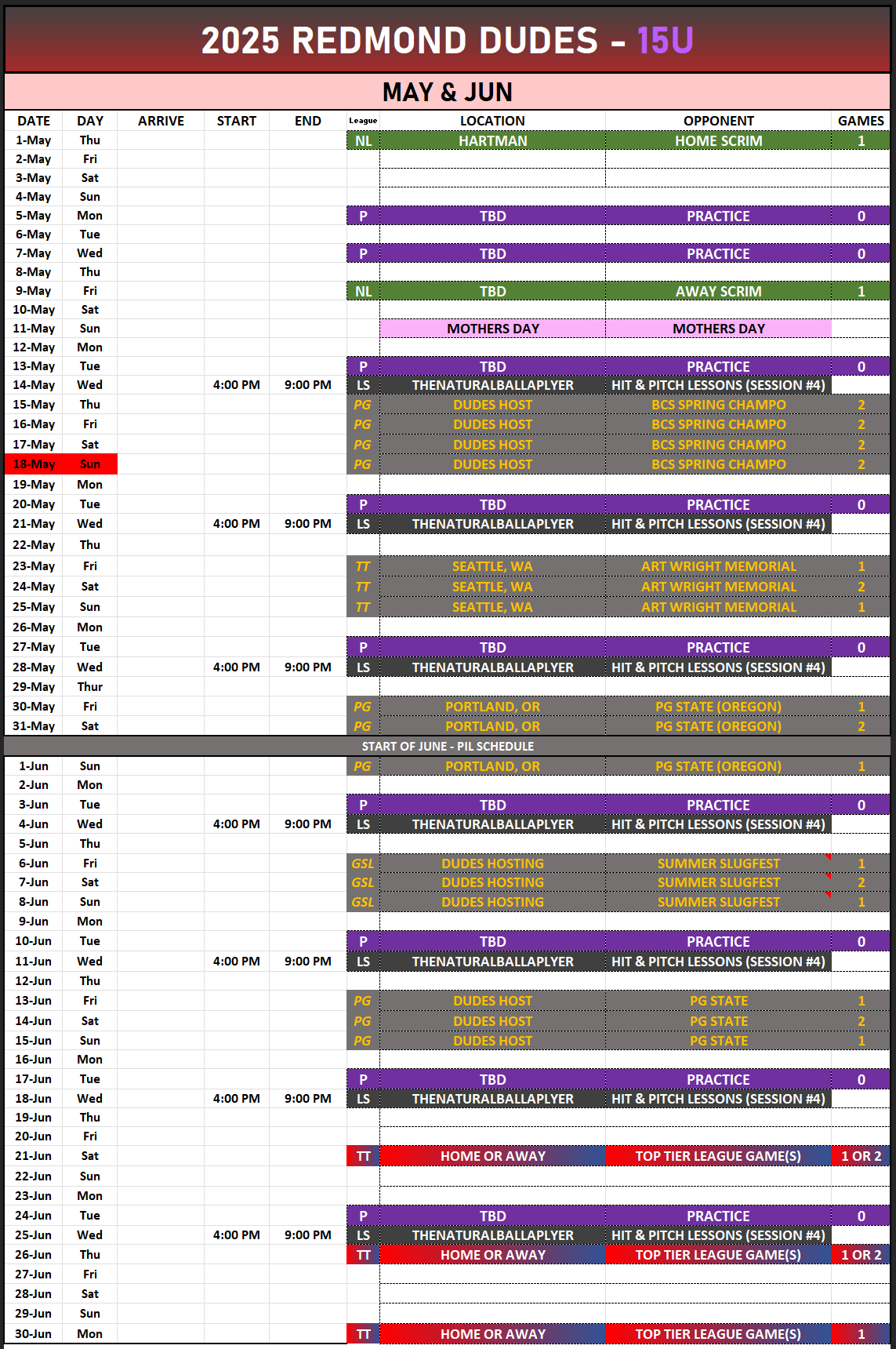Select BCS SPRING CHAMPO on 15-May row
Image resolution: width=896 pixels, height=1349 pixels.
[x=718, y=405]
